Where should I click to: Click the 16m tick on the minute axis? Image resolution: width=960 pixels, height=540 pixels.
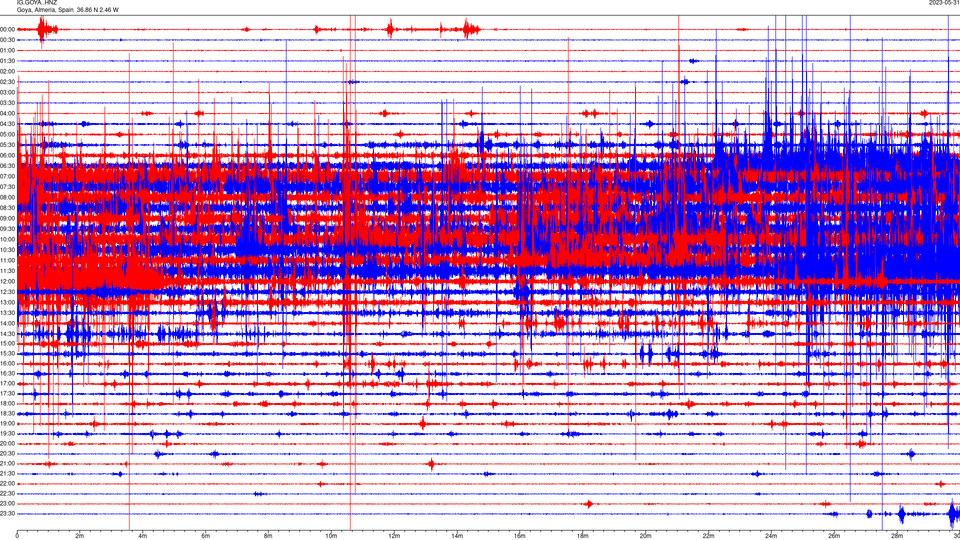[520, 536]
